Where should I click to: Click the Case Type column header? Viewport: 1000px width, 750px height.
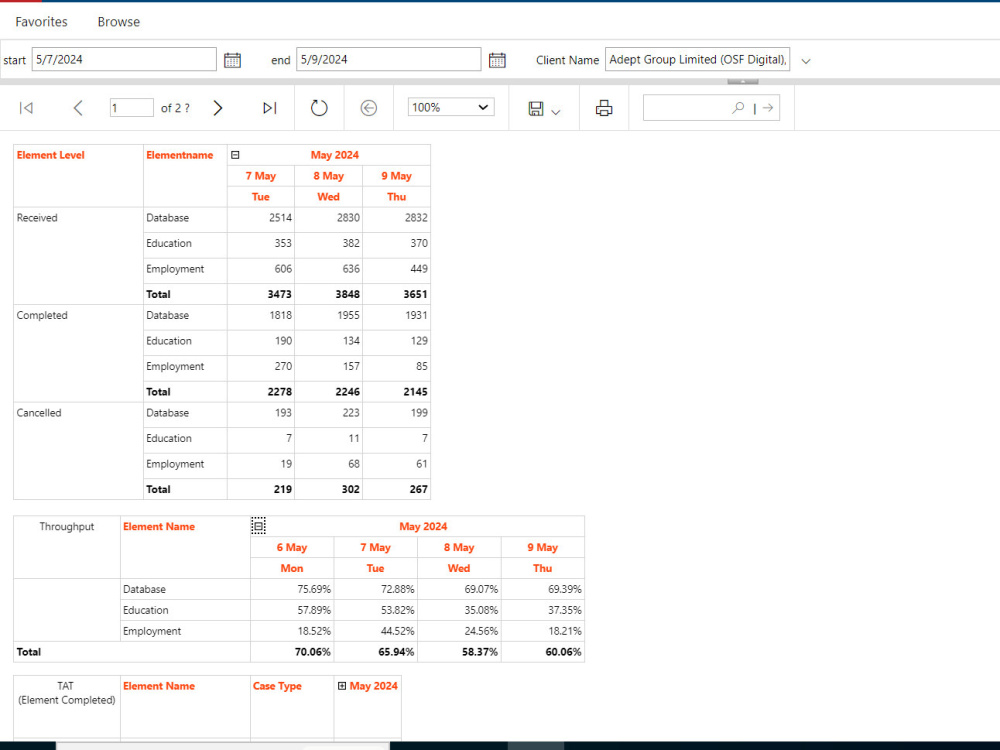click(x=277, y=686)
